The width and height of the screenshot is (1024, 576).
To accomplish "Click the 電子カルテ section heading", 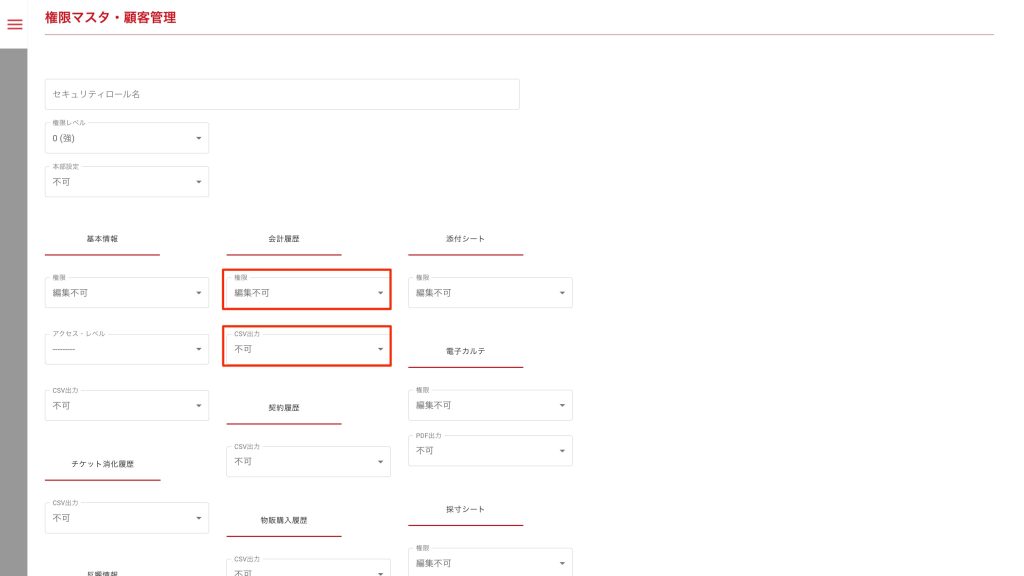I will coord(465,352).
